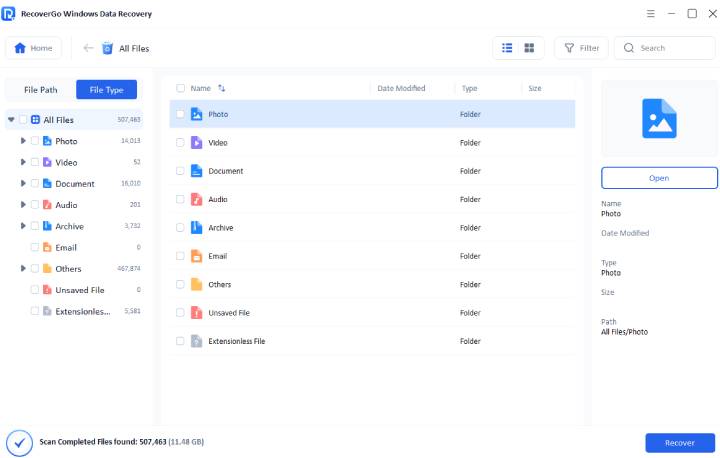The height and width of the screenshot is (458, 720).
Task: Click the Home house icon
Action: point(20,48)
